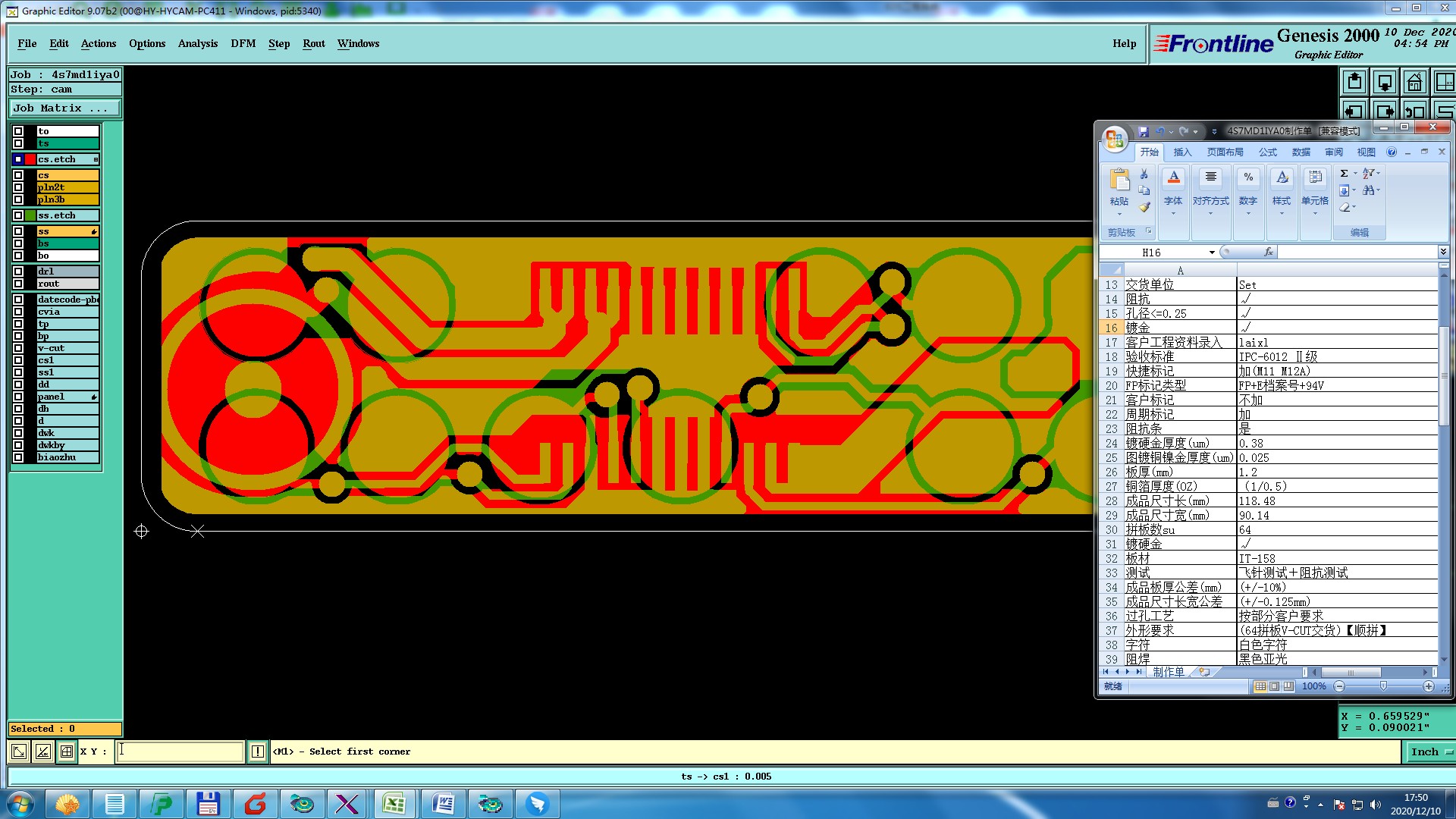The image size is (1456, 819).
Task: Toggle visibility checkbox for layer drl
Action: click(x=18, y=271)
